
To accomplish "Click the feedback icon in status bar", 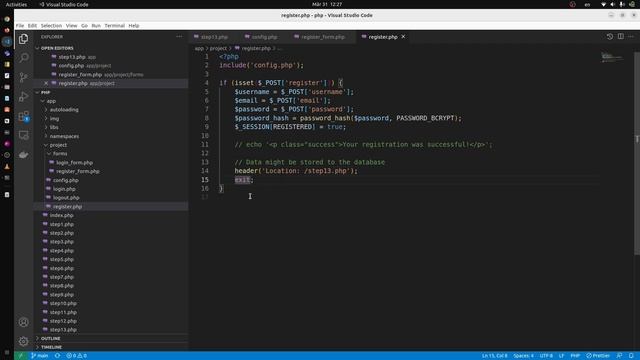I will coord(619,356).
